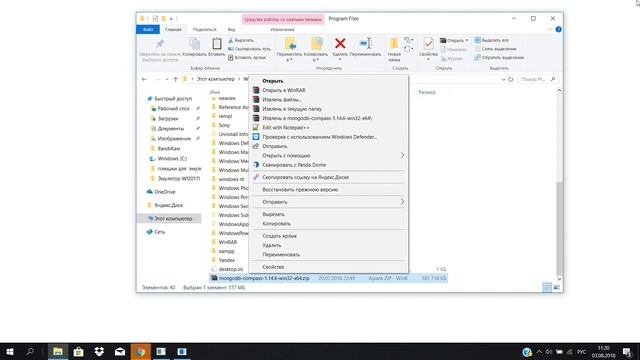Click the Copy icon in Clipboard group

click(194, 44)
